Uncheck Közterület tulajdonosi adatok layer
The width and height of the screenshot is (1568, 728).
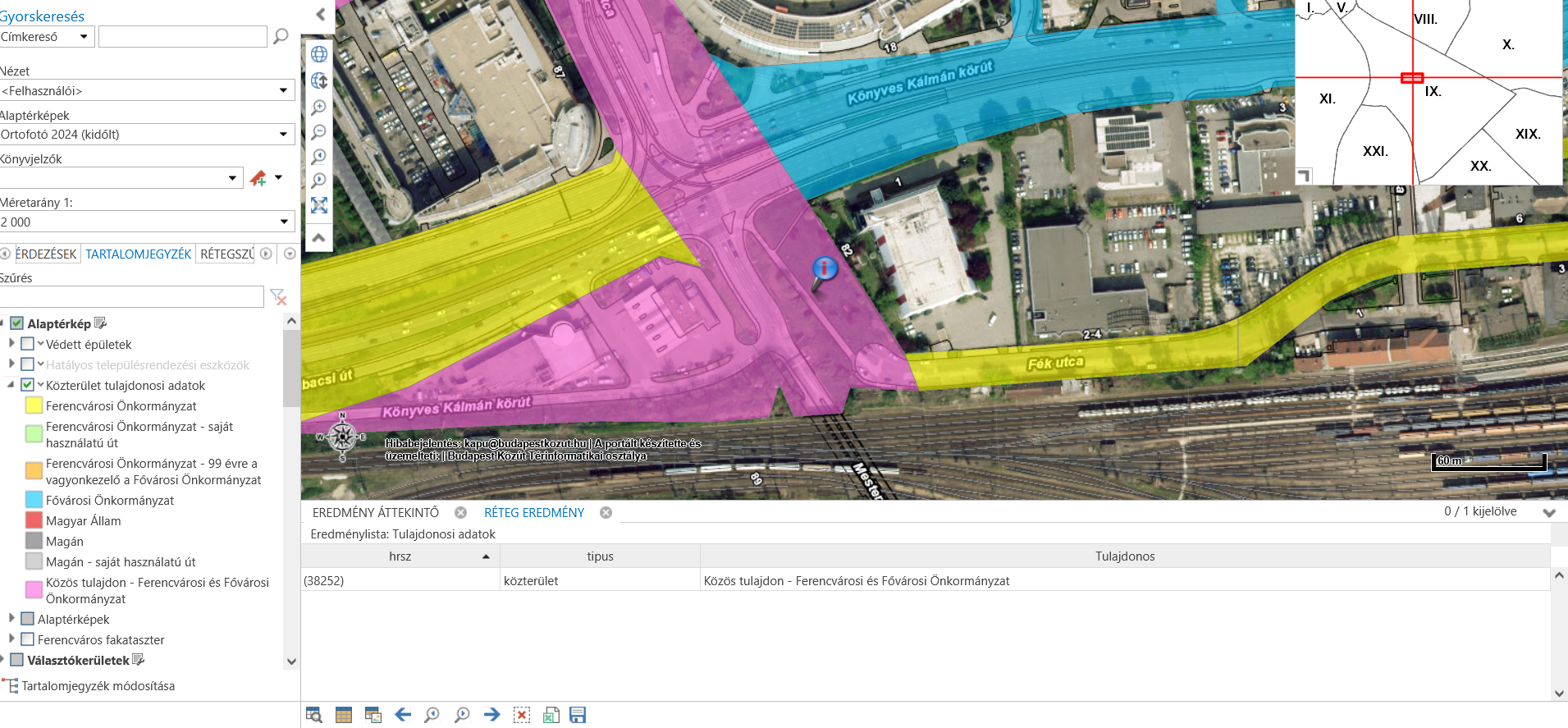(28, 385)
